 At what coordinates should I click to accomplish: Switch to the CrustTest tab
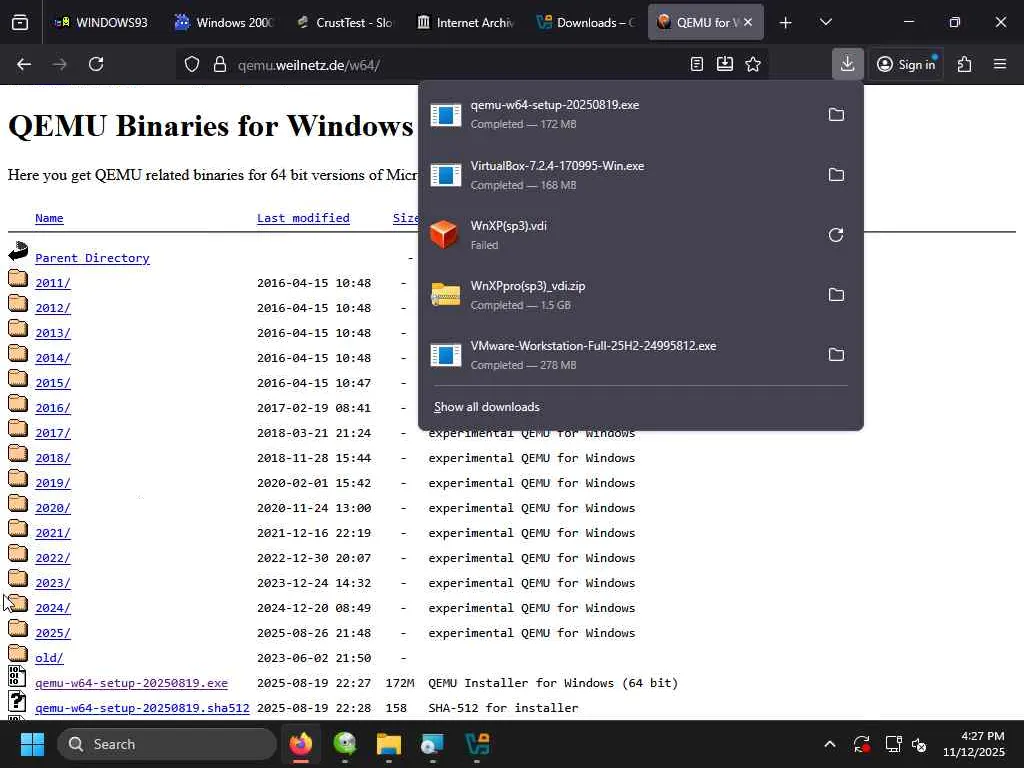point(344,22)
